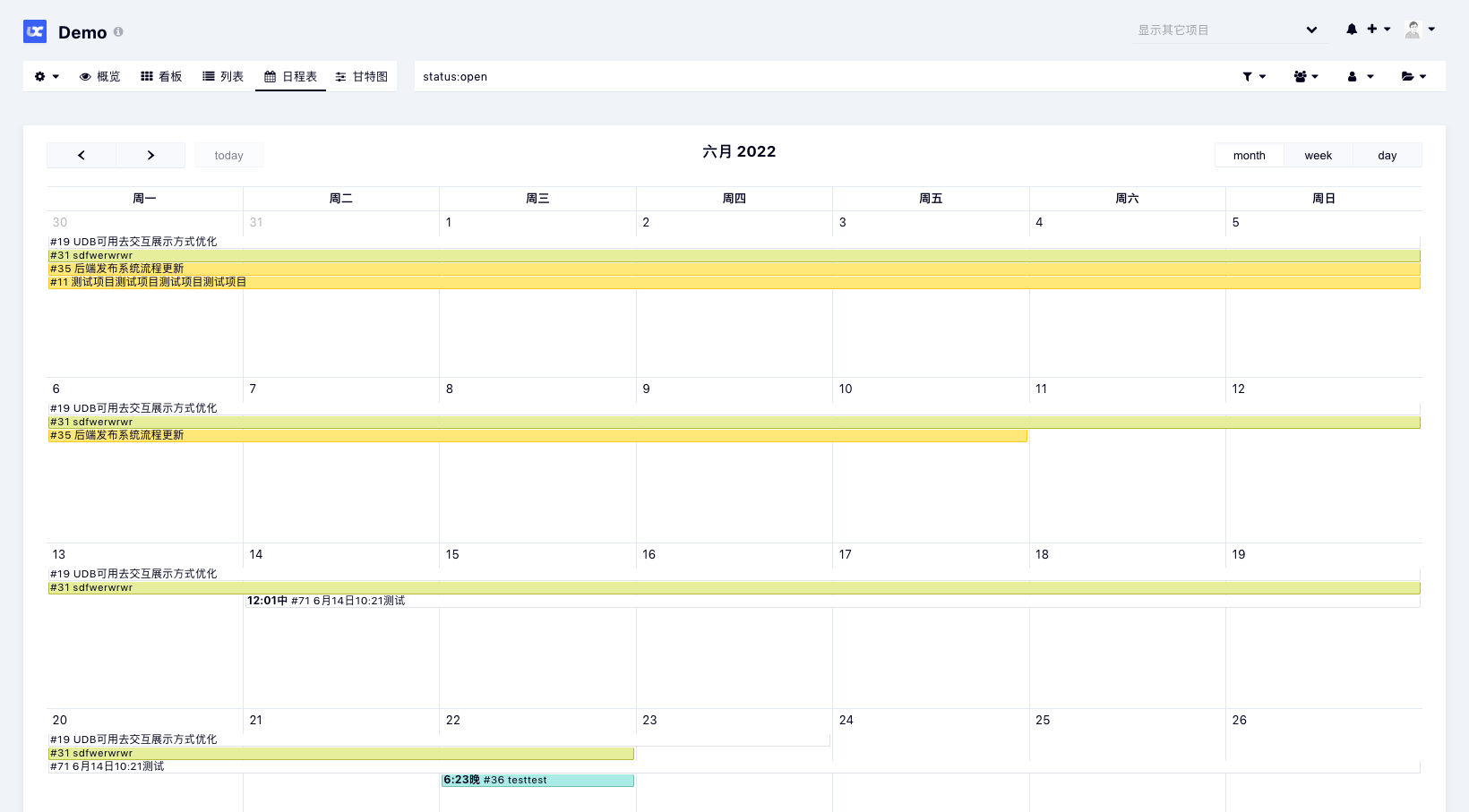Open the filter funnel dropdown
Image resolution: width=1469 pixels, height=812 pixels.
[x=1254, y=76]
